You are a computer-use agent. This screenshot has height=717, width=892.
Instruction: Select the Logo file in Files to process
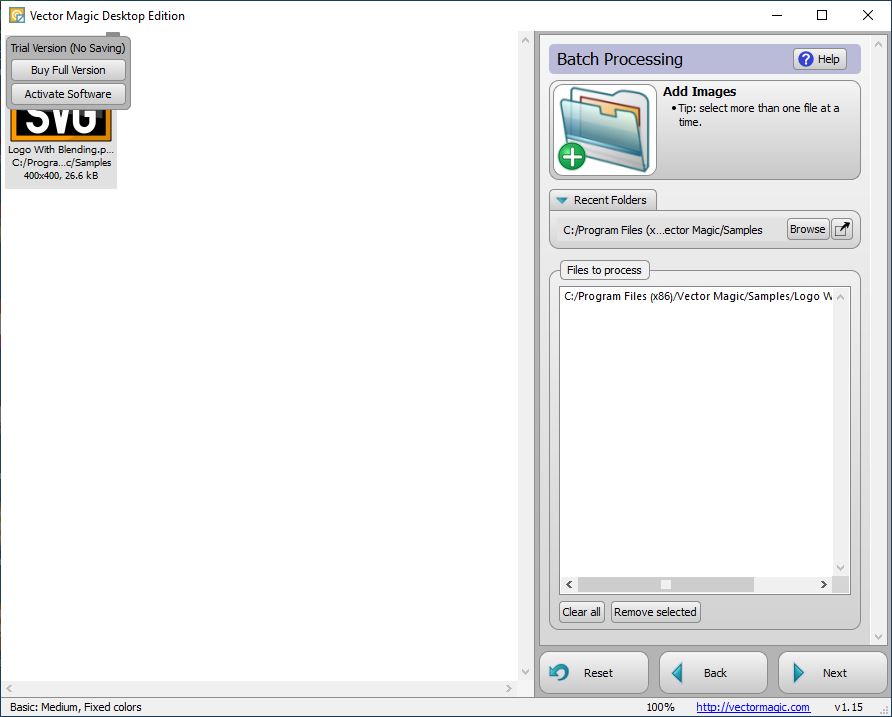pos(696,296)
